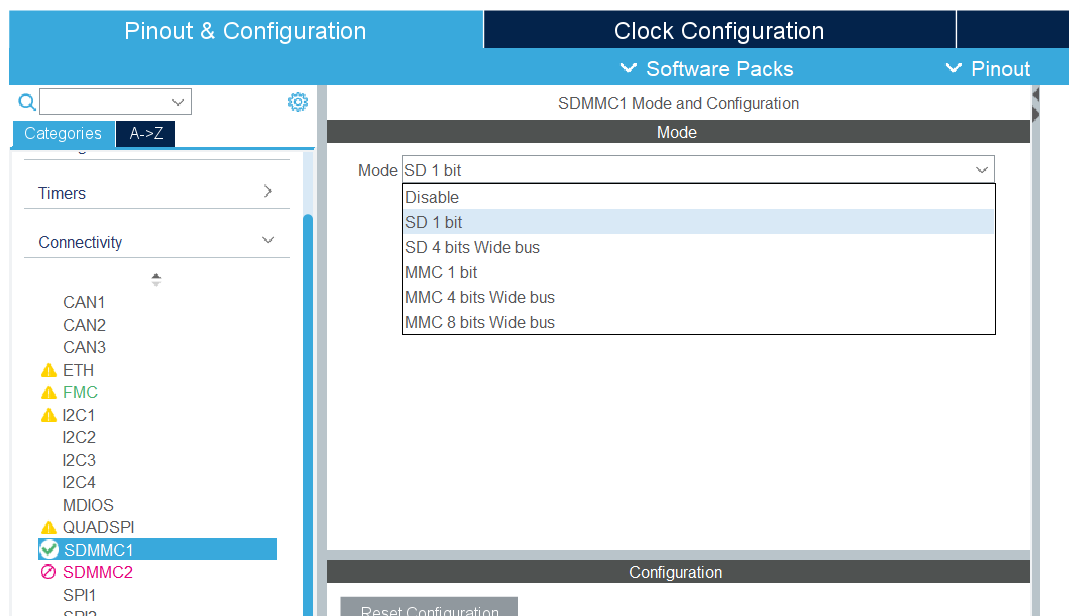Click Reset Configuration button
1069x616 pixels.
click(430, 607)
